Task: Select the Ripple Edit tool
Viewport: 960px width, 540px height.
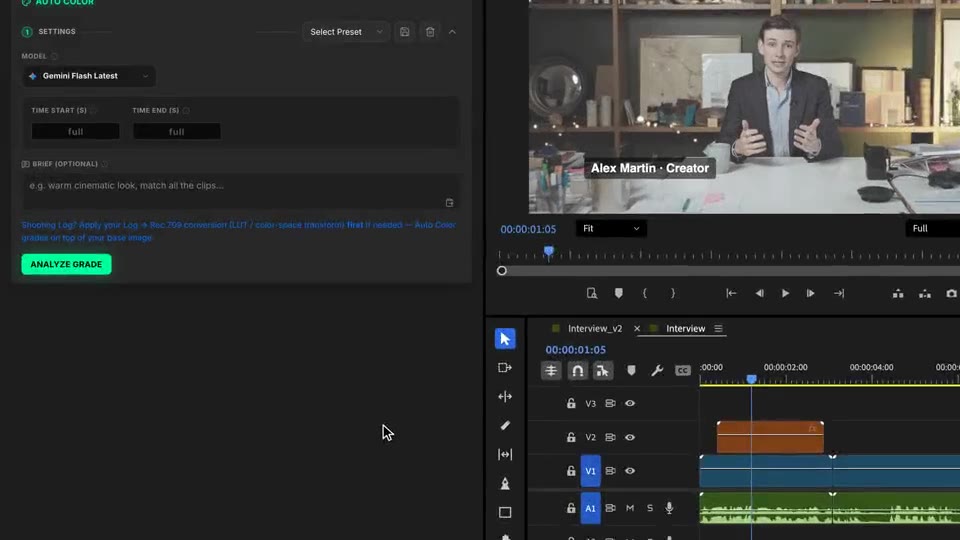Action: click(505, 396)
